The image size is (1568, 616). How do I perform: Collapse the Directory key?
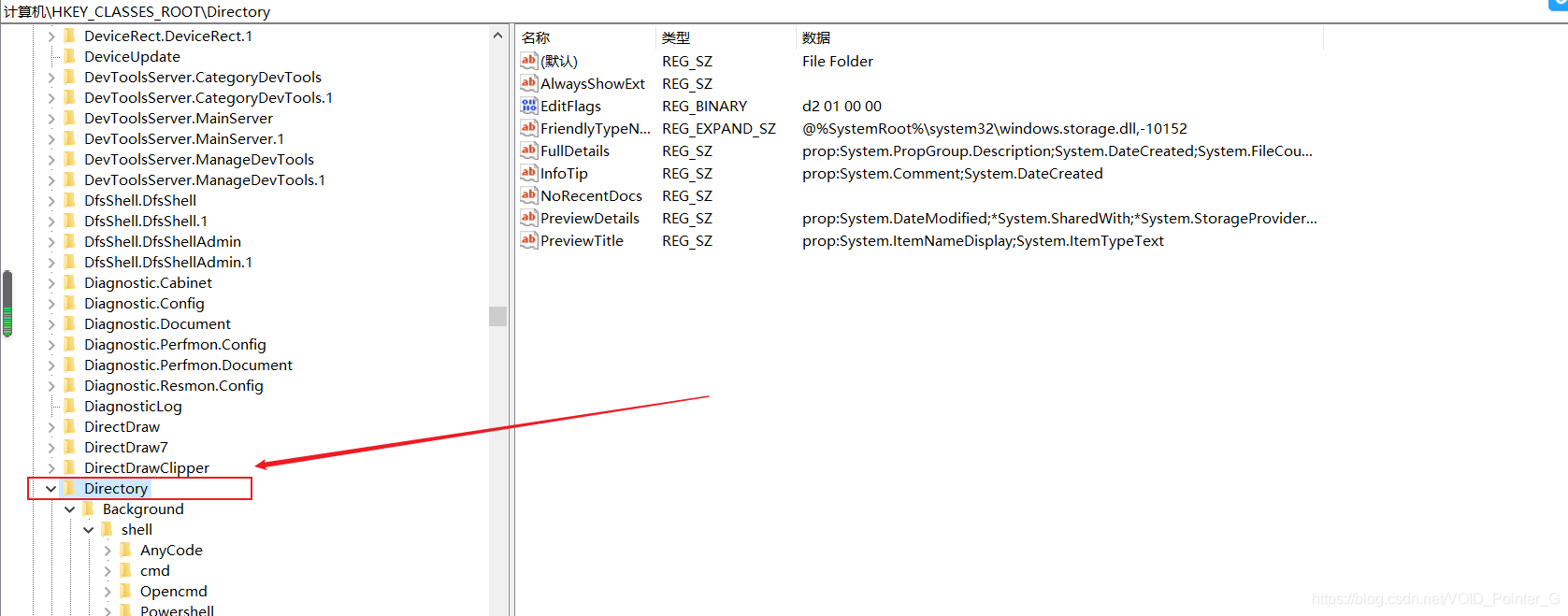[50, 488]
